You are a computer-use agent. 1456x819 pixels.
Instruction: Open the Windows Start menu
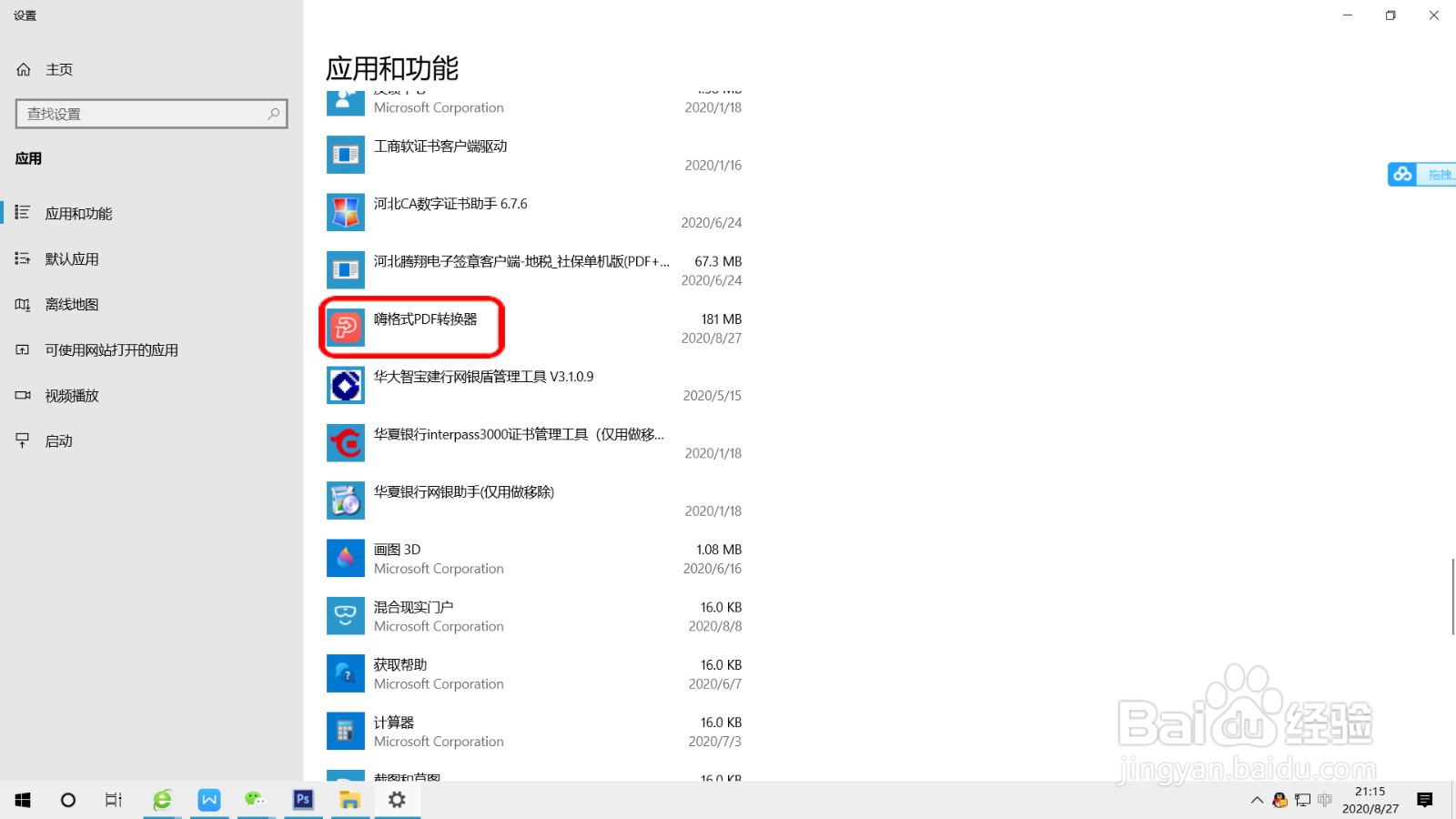23,800
